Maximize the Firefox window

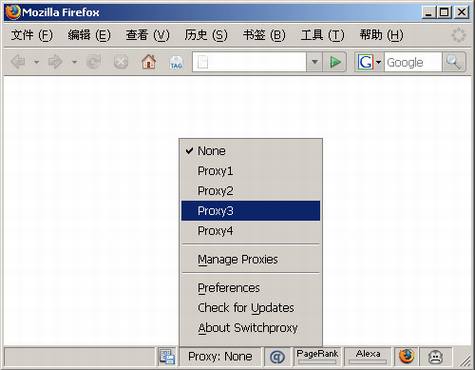[x=444, y=13]
